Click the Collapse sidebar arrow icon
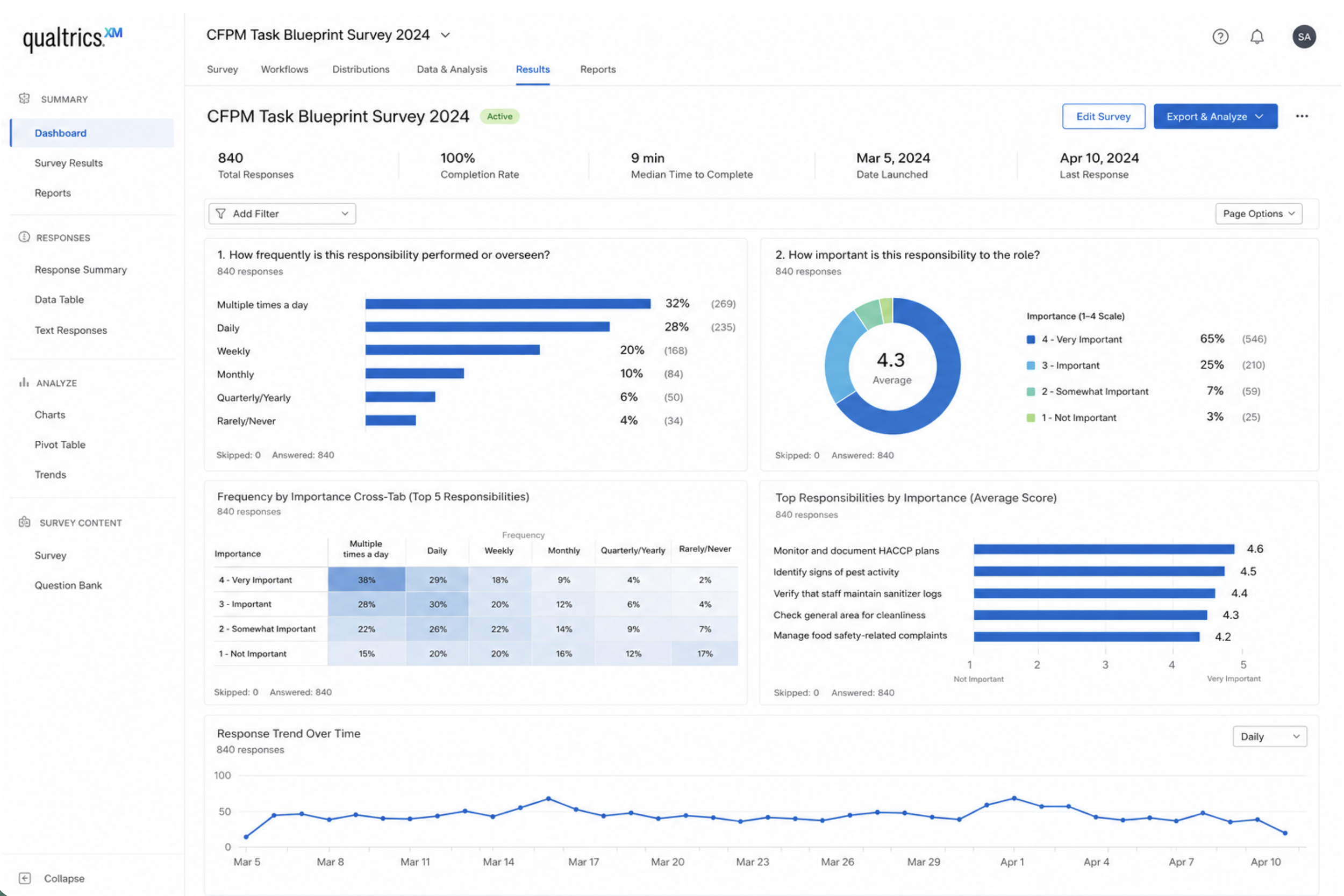Viewport: 1344px width, 896px height. [25, 878]
